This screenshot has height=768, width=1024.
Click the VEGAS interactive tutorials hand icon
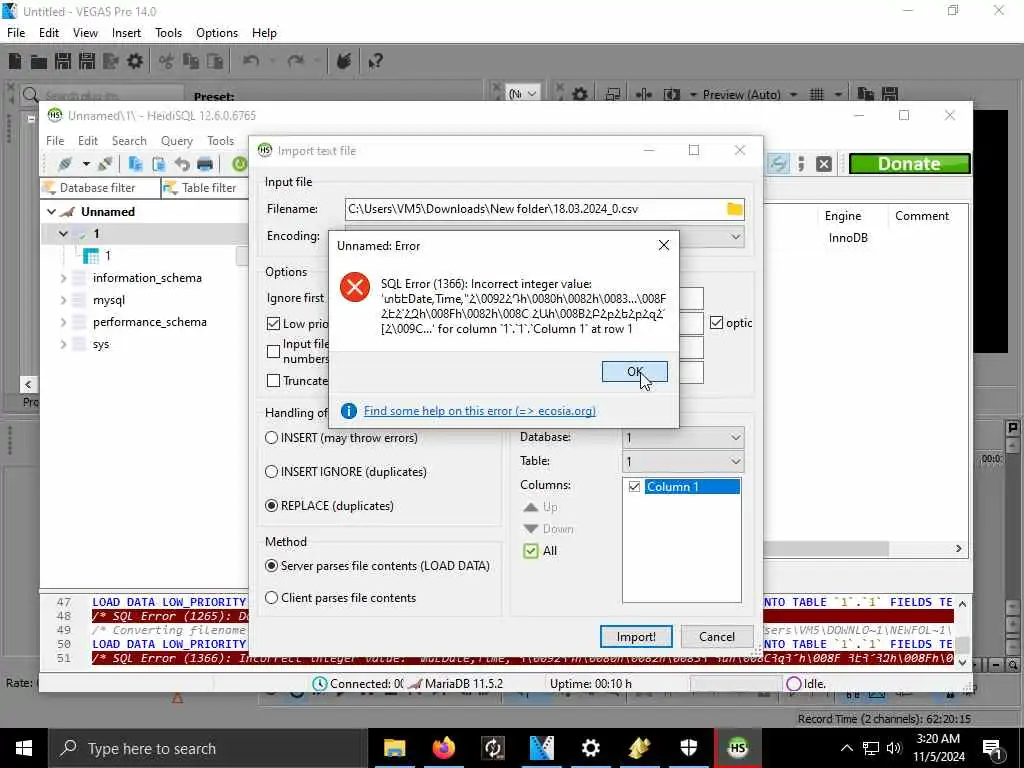click(344, 61)
